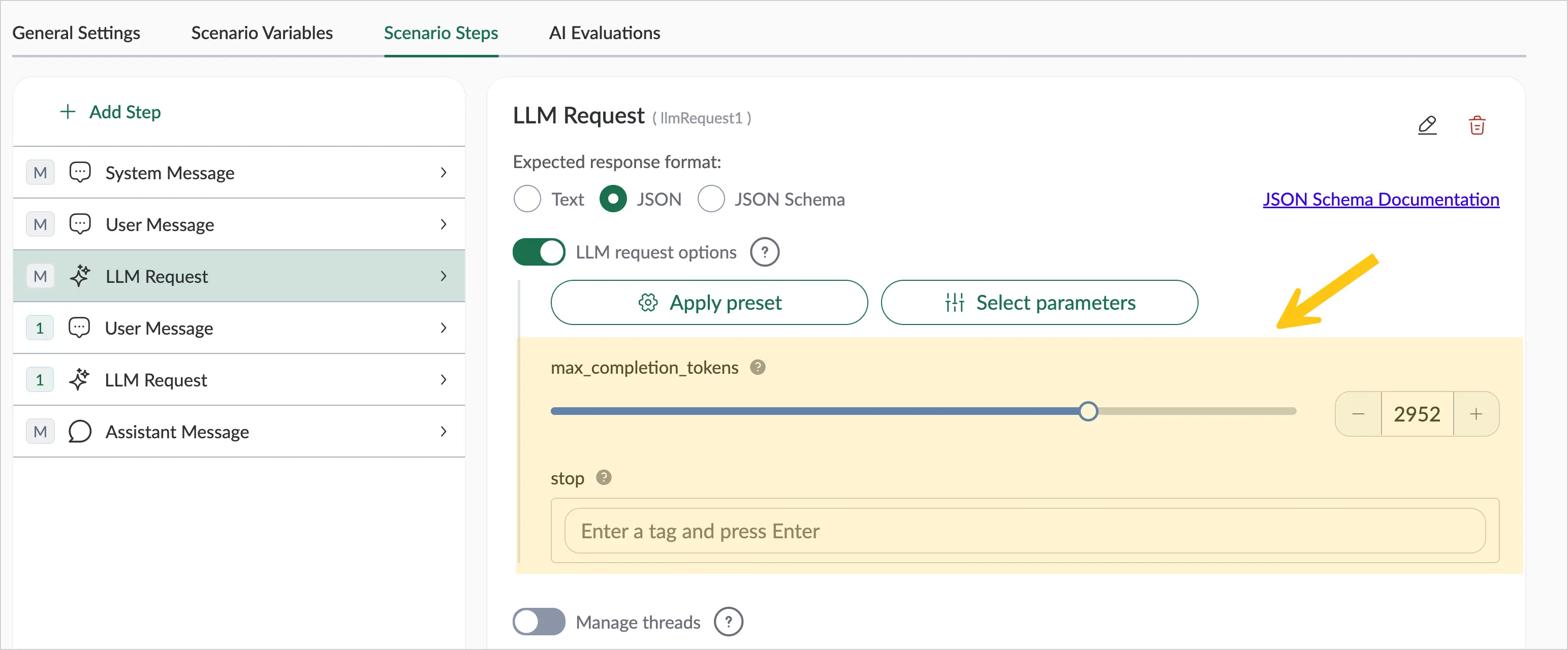Image resolution: width=1568 pixels, height=650 pixels.
Task: Go to the AI Evaluations tab
Action: [605, 33]
